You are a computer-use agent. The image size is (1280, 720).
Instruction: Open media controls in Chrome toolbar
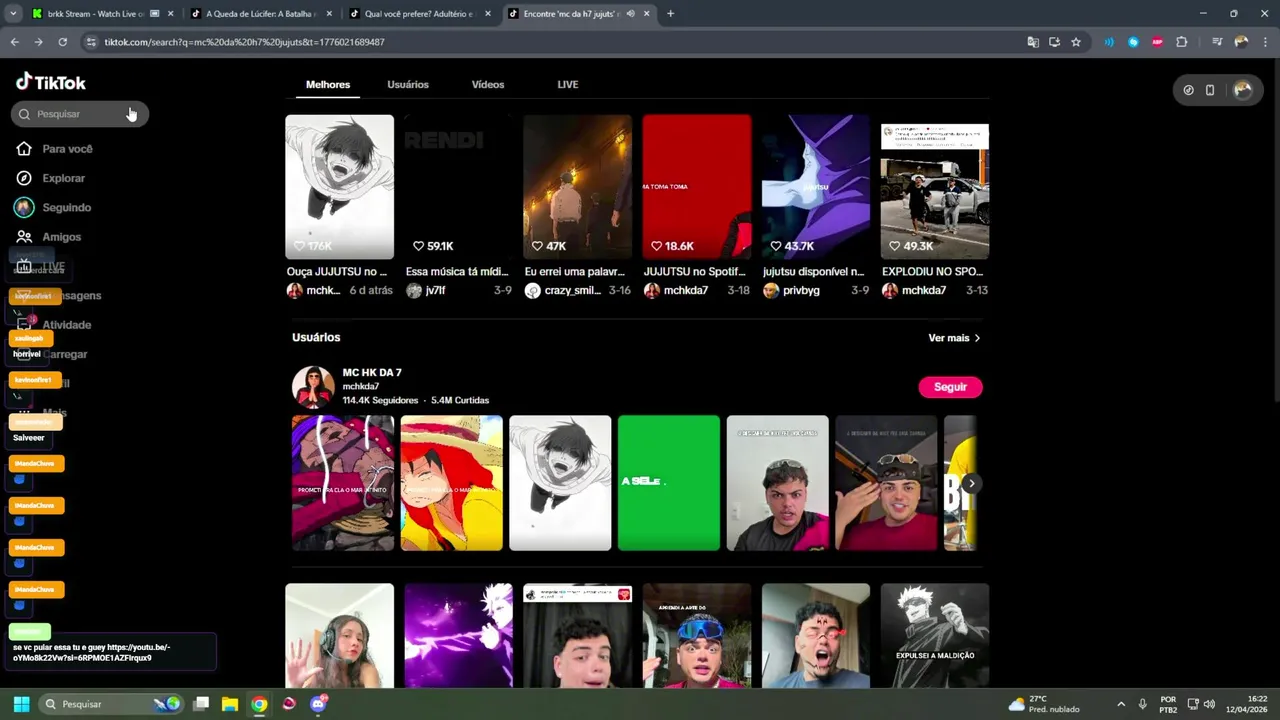[x=1217, y=42]
